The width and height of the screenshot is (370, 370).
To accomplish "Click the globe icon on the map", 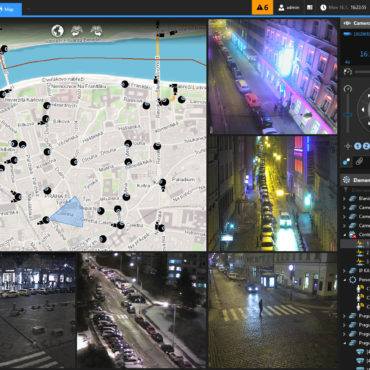I will tap(58, 31).
